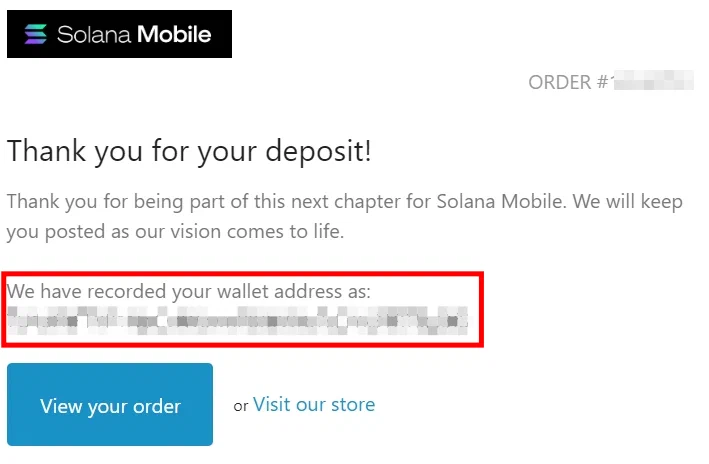The width and height of the screenshot is (709, 464).
Task: Click 'We have recorded your wallet address as:'
Action: [189, 292]
